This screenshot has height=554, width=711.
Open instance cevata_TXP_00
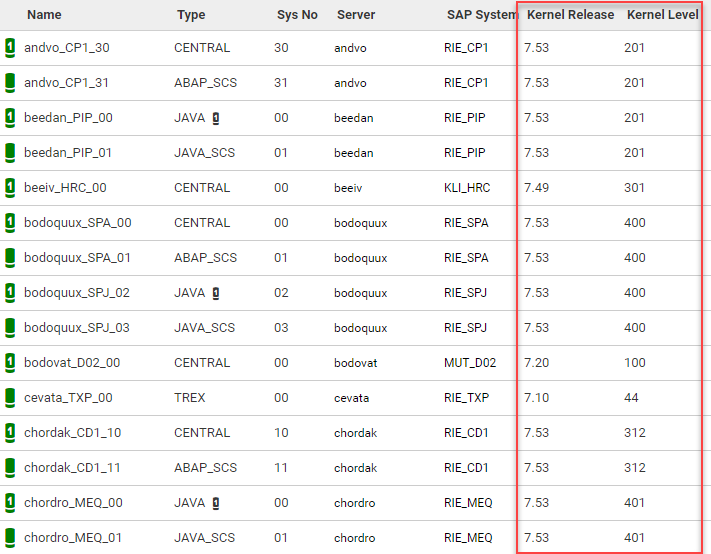coord(68,398)
